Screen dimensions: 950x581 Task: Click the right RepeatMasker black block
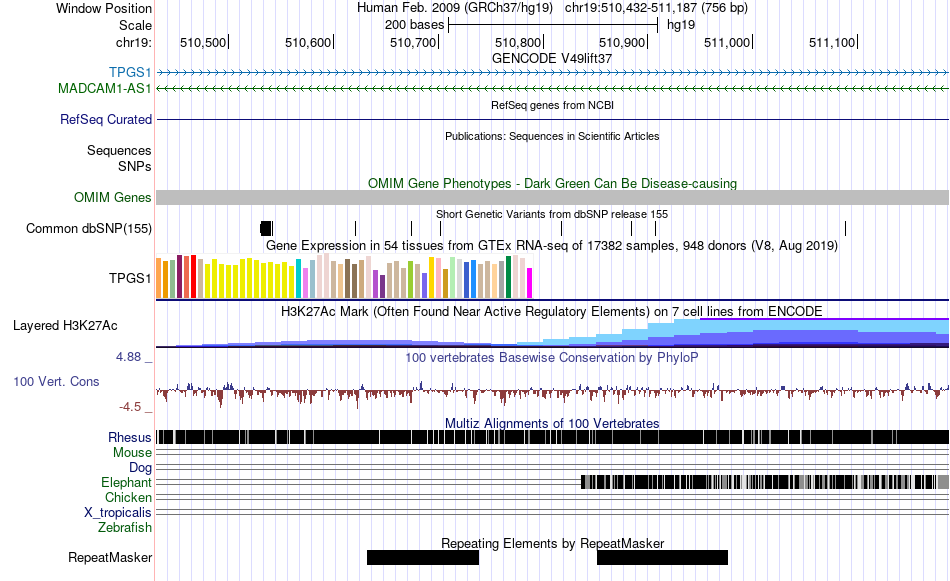(662, 557)
